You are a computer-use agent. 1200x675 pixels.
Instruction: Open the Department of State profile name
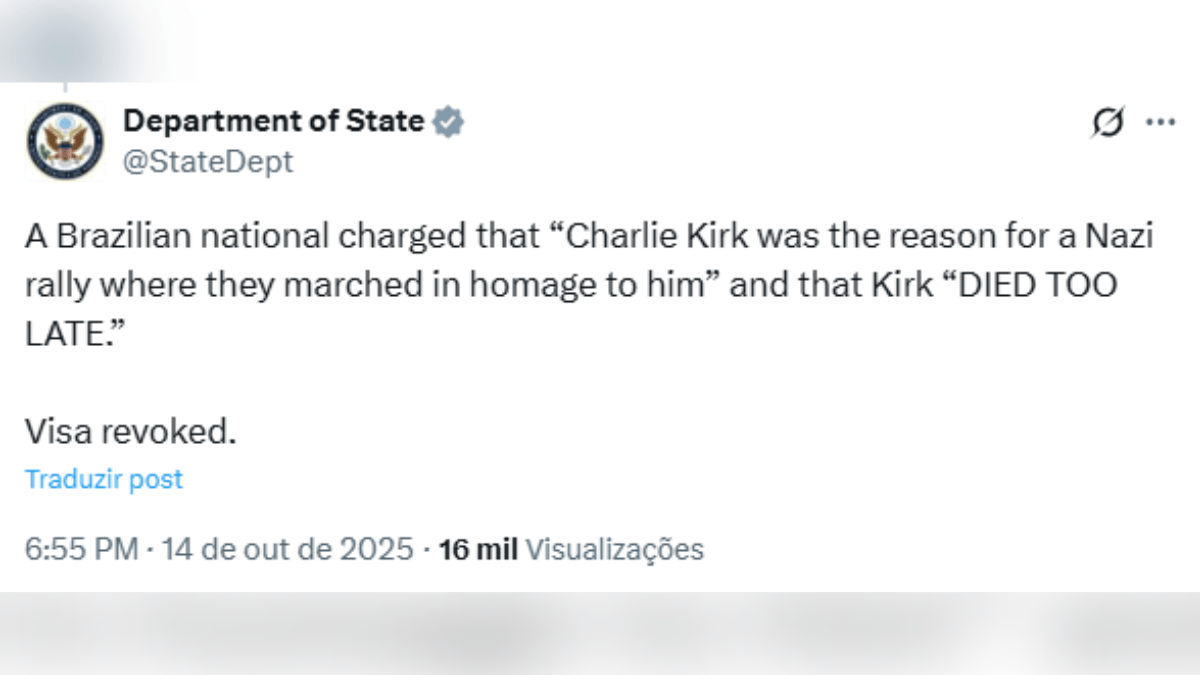point(273,121)
